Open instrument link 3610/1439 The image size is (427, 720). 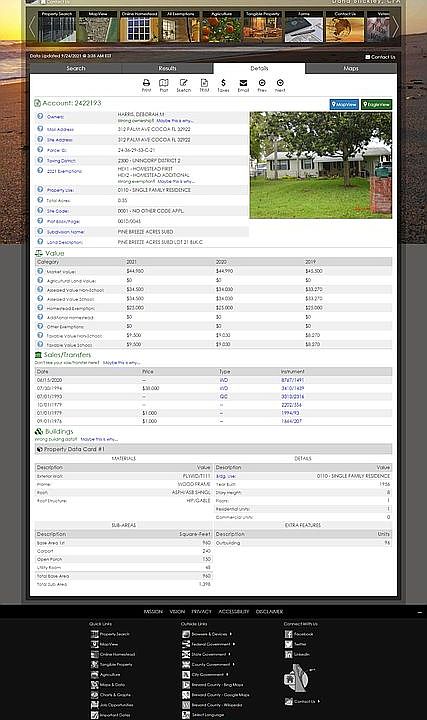click(x=292, y=388)
